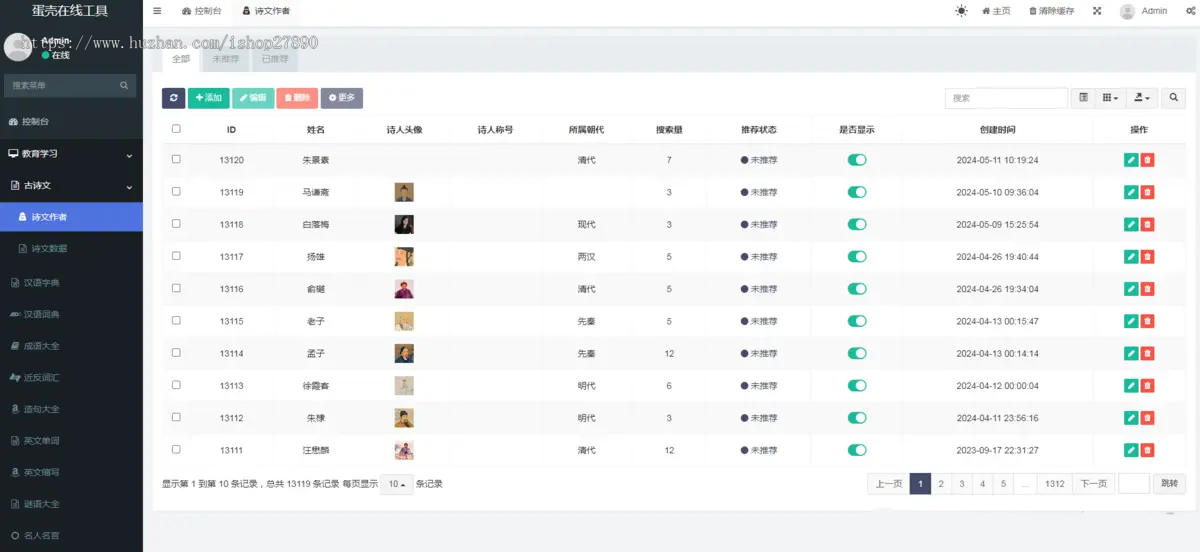
Task: Click edit icon for row 13113
Action: tap(1131, 386)
